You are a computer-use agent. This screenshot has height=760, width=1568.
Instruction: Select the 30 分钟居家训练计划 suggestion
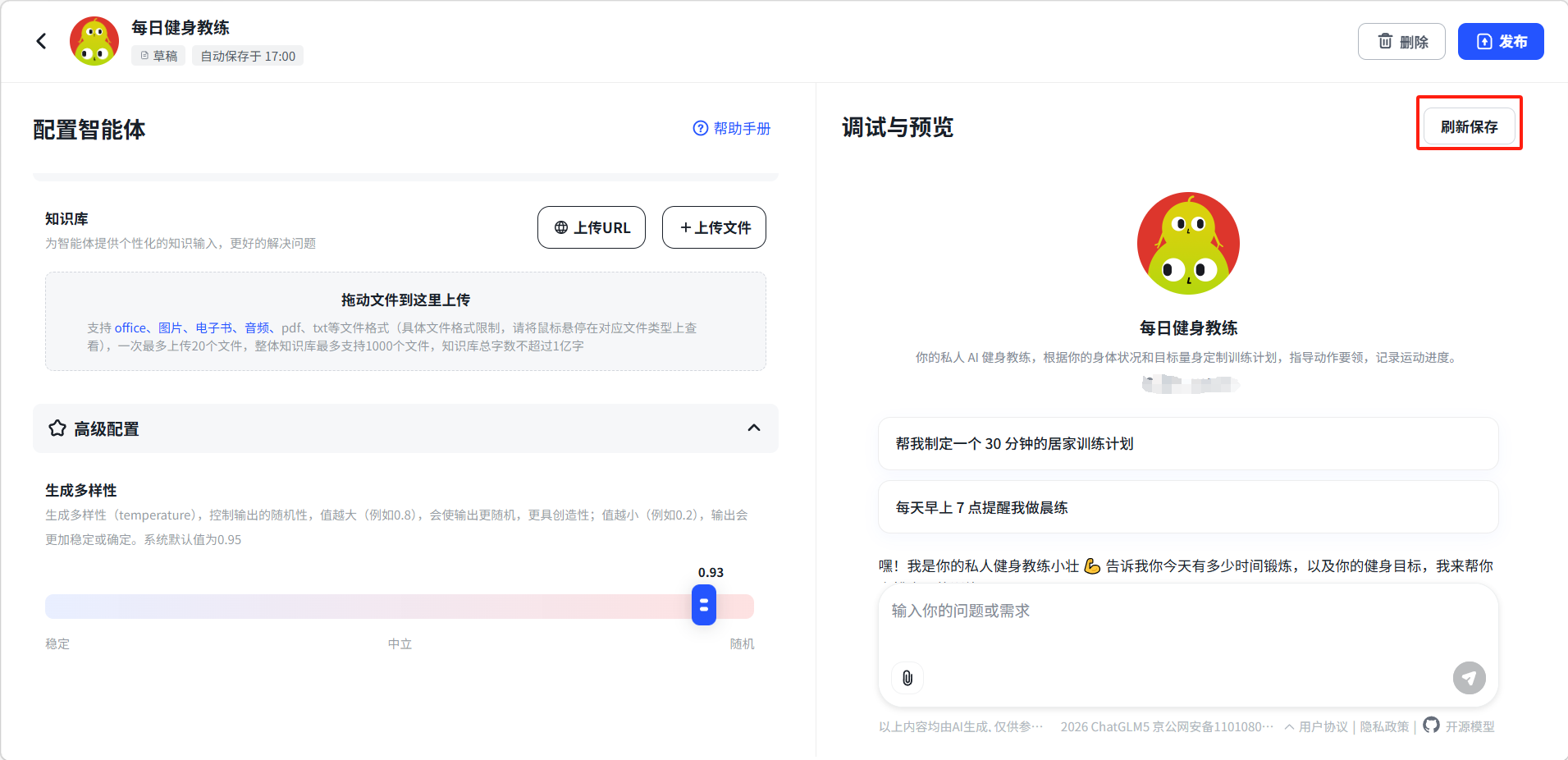coord(1187,444)
